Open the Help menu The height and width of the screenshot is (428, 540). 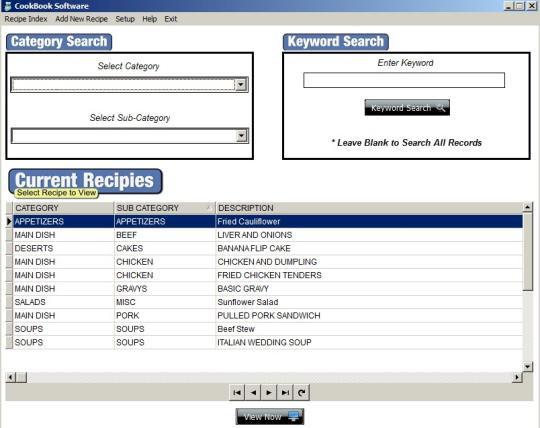point(149,19)
